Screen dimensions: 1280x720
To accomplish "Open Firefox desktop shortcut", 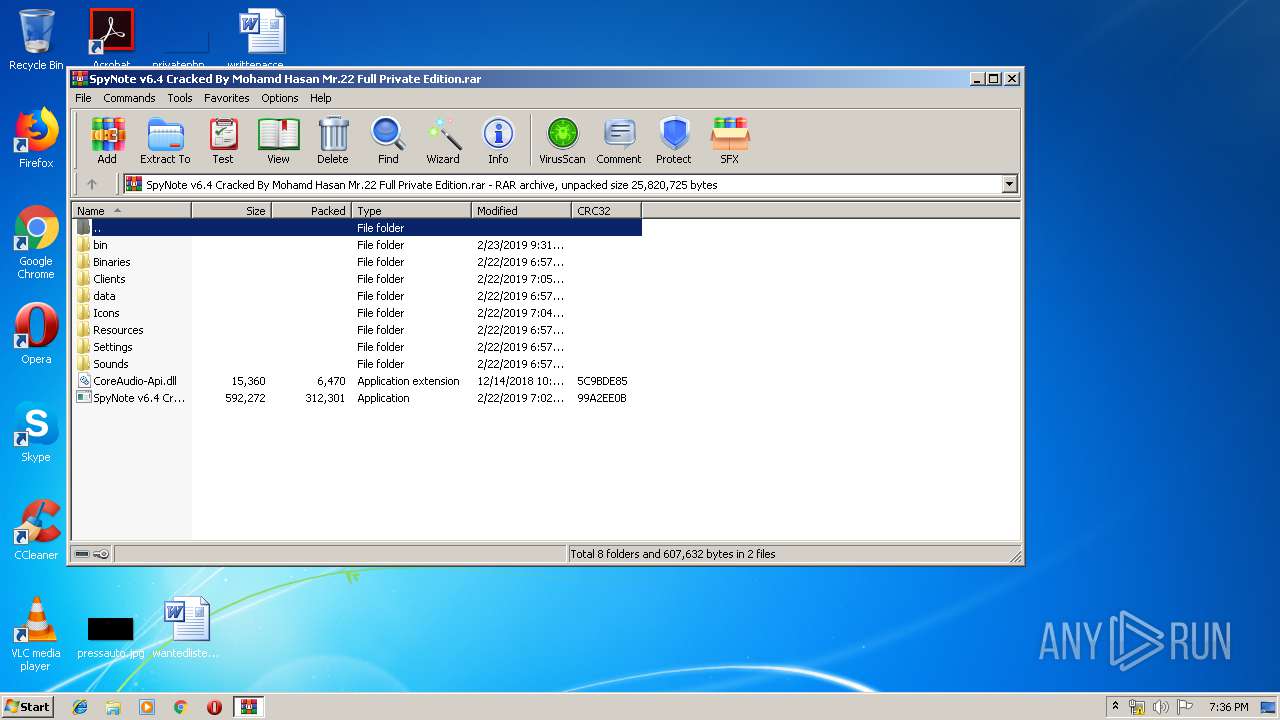I will (36, 138).
